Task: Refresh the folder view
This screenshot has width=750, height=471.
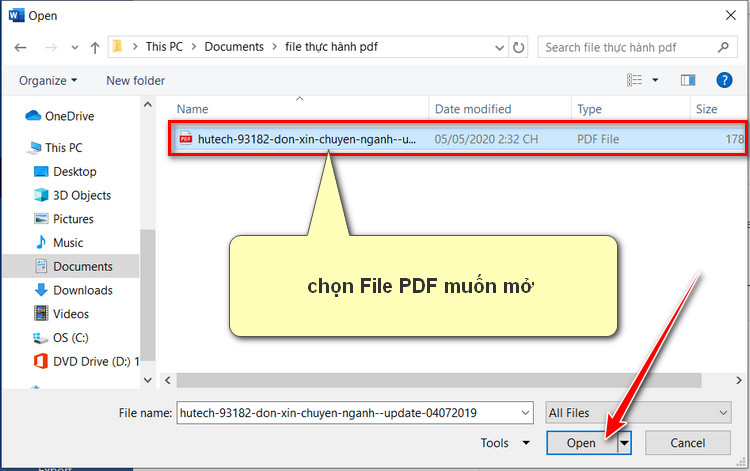Action: [518, 47]
